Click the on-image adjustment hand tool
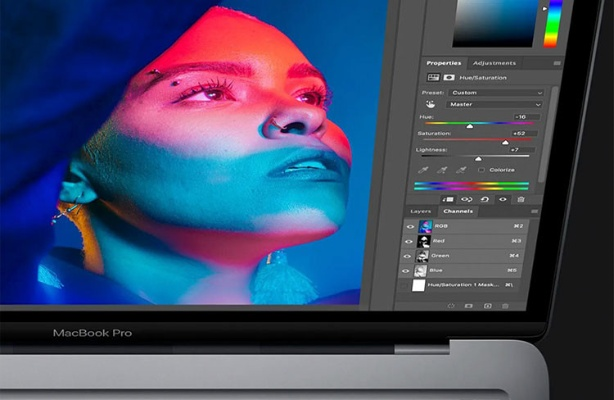The width and height of the screenshot is (614, 400). pyautogui.click(x=431, y=104)
